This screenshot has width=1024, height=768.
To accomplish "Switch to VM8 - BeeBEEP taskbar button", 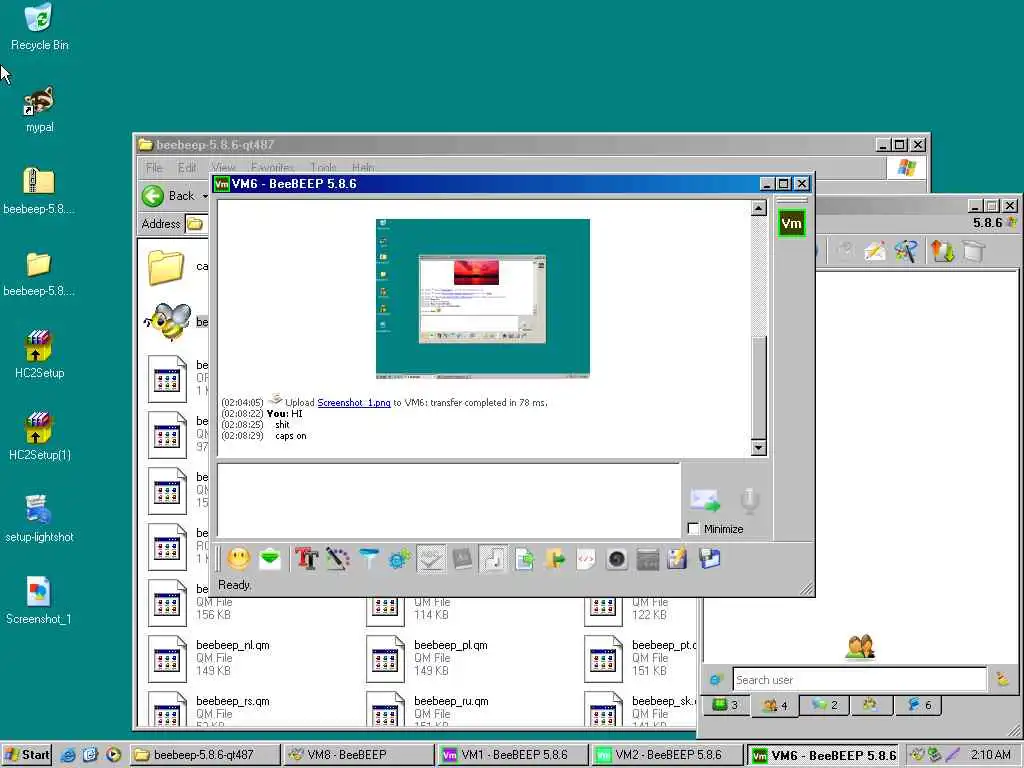I will [x=358, y=755].
